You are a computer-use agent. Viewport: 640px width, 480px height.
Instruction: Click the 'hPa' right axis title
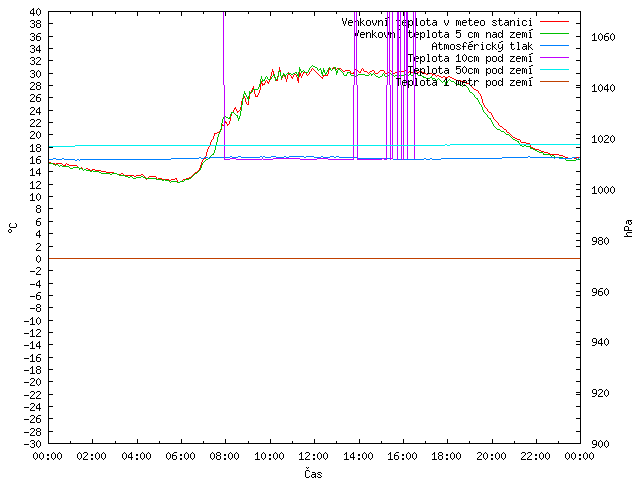point(629,228)
